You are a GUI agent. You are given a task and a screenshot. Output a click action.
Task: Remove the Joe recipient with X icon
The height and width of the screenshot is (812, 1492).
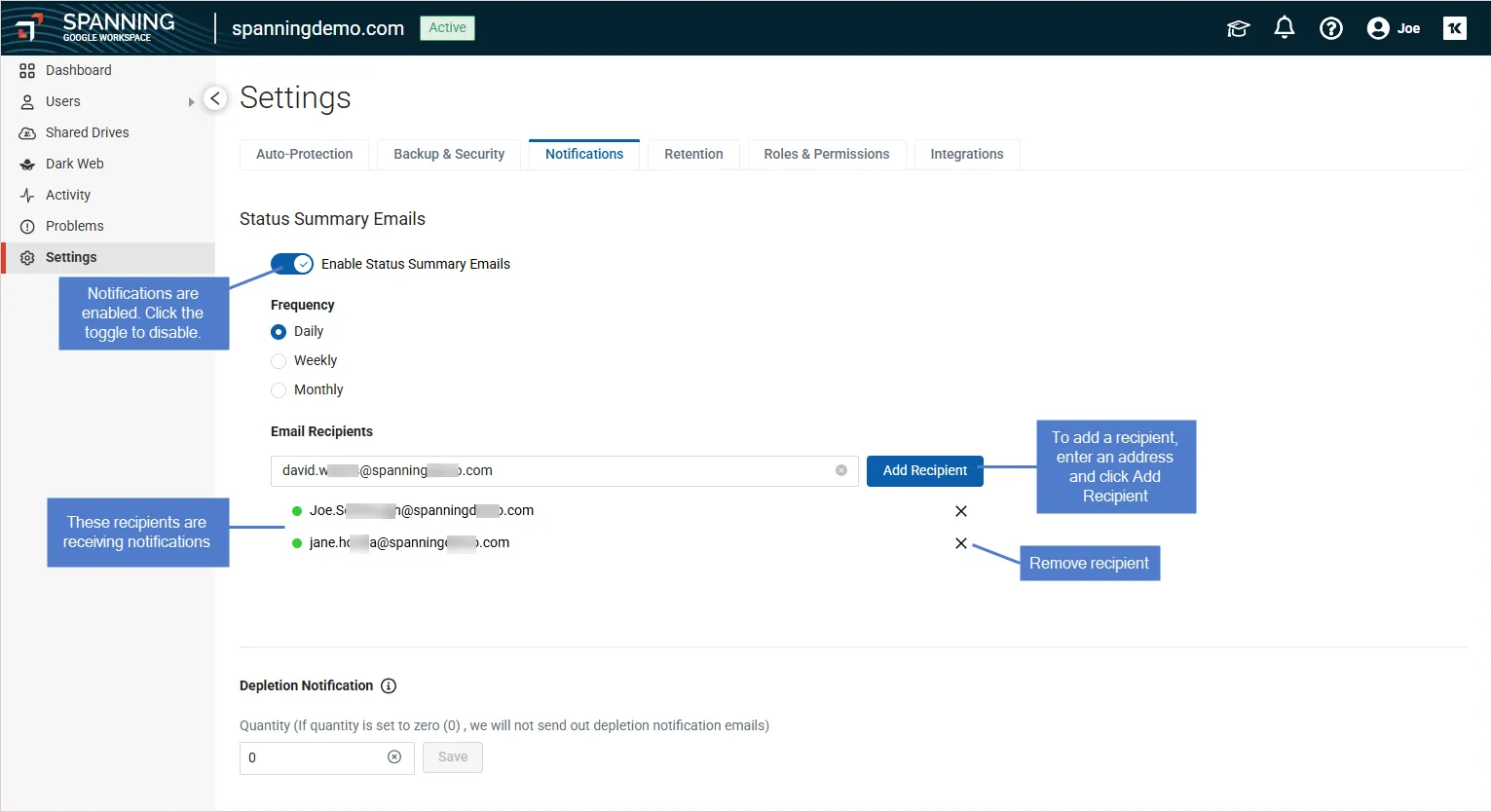(960, 511)
